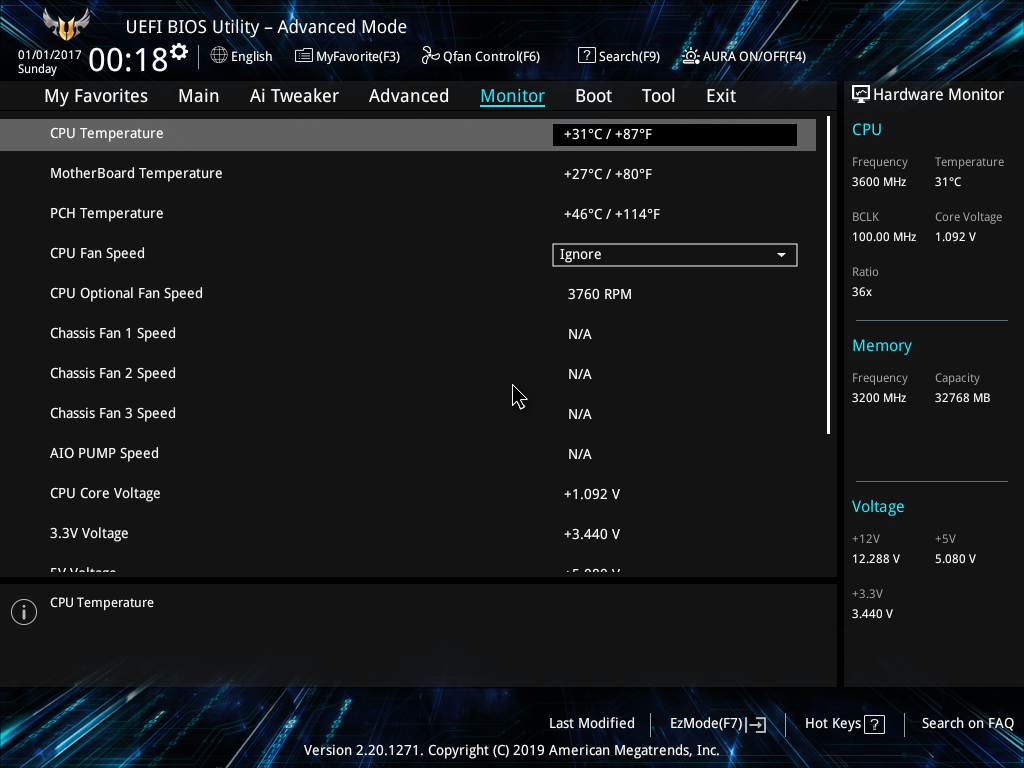Image resolution: width=1024 pixels, height=768 pixels.
Task: Click 32768 MB memory capacity
Action: point(963,398)
